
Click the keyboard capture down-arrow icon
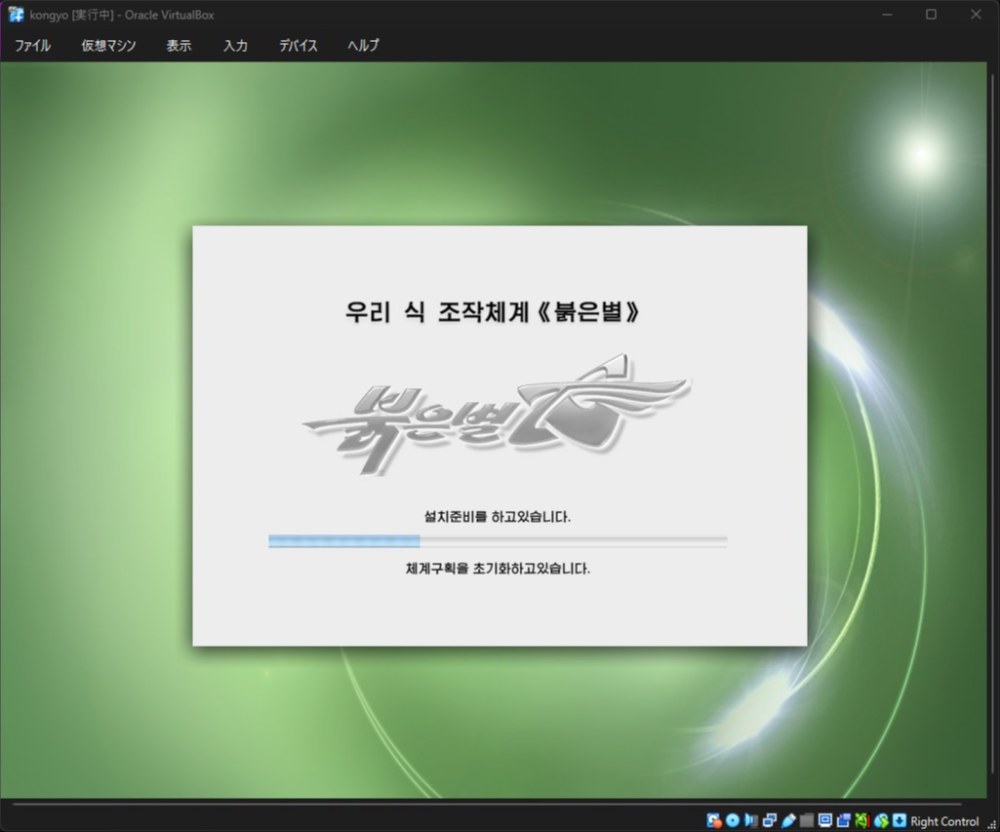pyautogui.click(x=899, y=821)
